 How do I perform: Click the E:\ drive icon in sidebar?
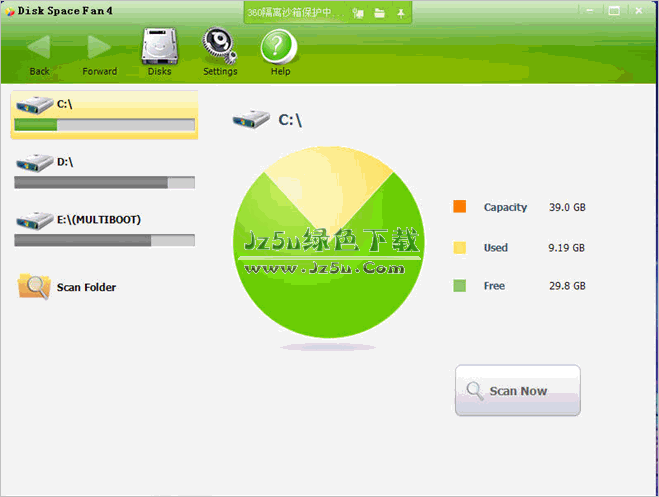(x=34, y=221)
